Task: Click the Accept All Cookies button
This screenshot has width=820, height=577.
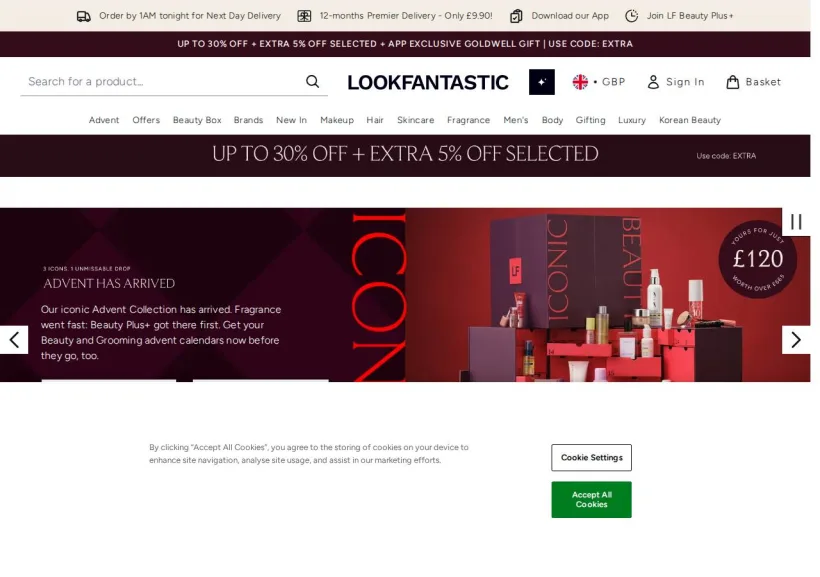Action: pyautogui.click(x=591, y=500)
